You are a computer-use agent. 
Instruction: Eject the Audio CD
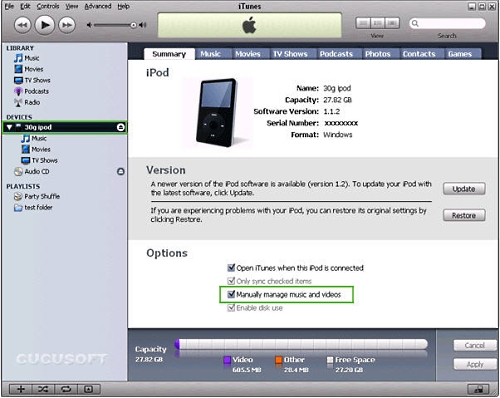121,171
